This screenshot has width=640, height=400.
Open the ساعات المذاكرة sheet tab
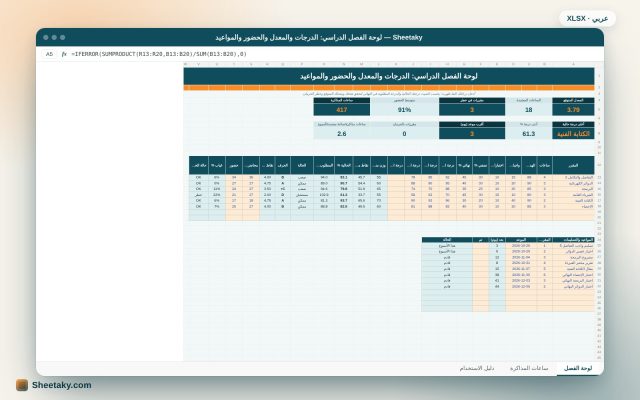pyautogui.click(x=529, y=368)
